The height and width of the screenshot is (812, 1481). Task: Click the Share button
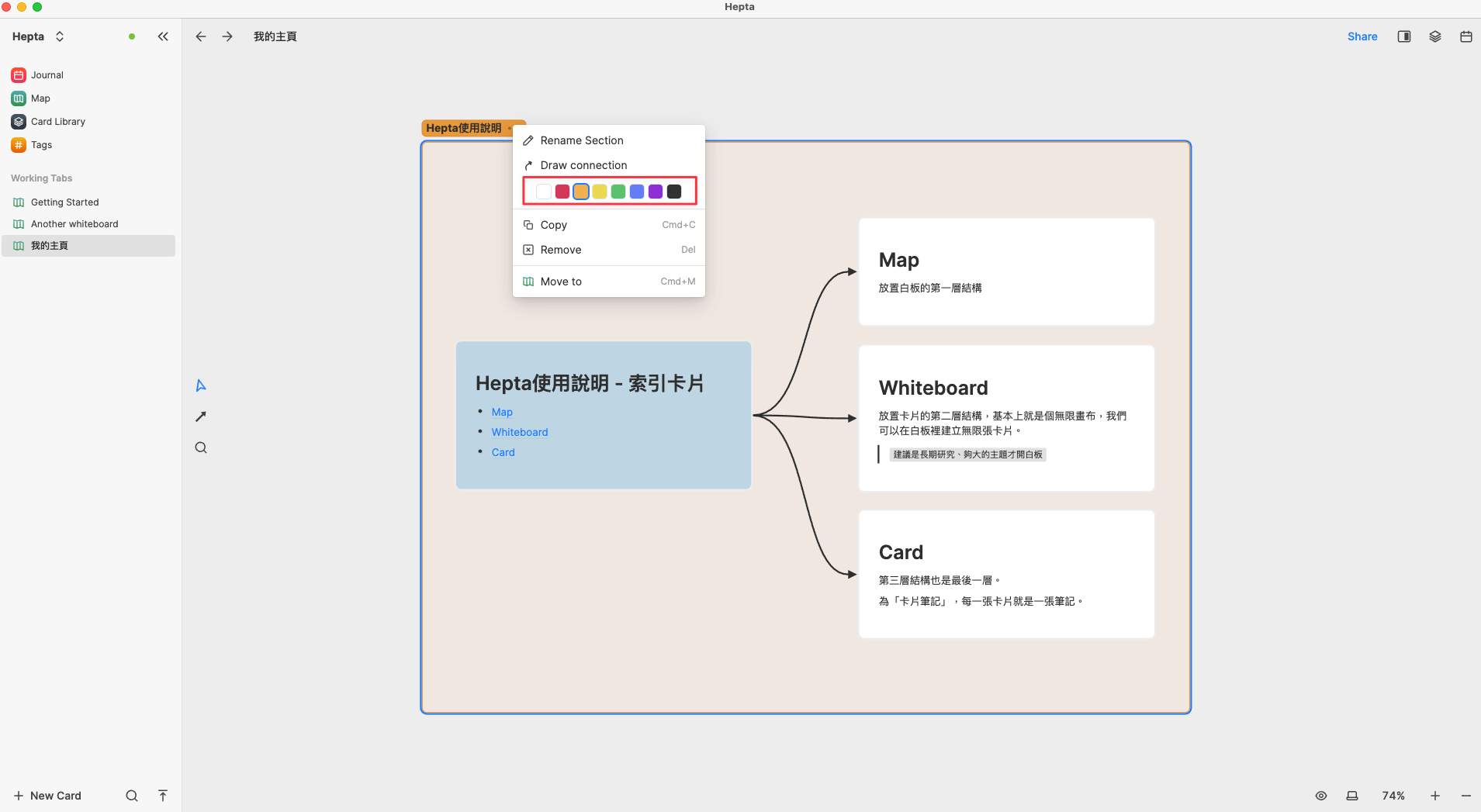click(x=1362, y=36)
